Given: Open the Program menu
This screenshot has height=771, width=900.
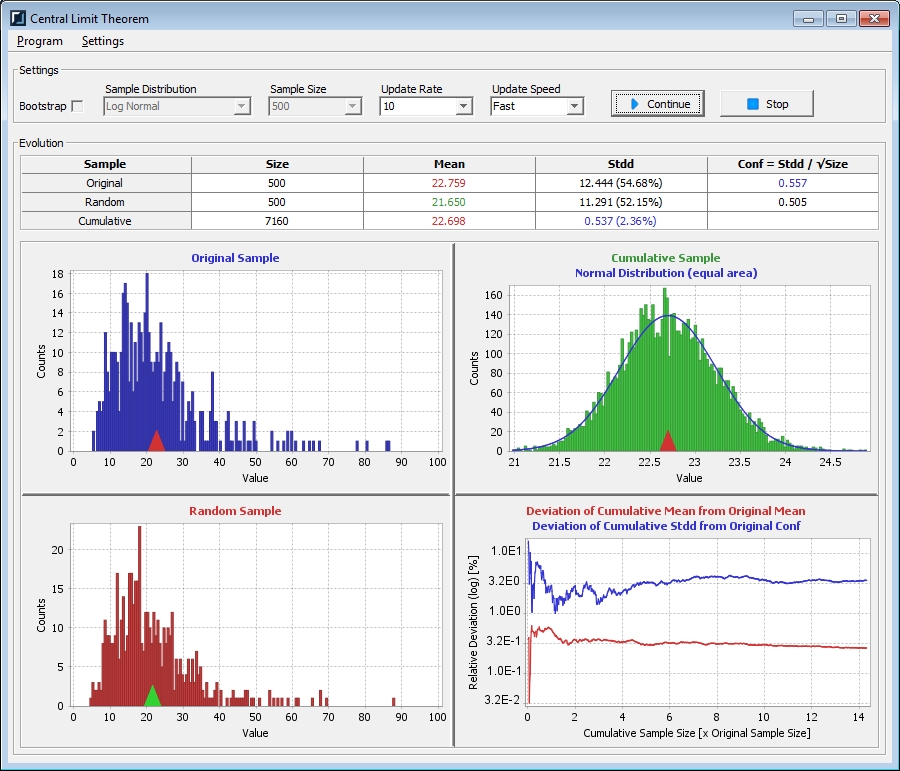Looking at the screenshot, I should (40, 41).
